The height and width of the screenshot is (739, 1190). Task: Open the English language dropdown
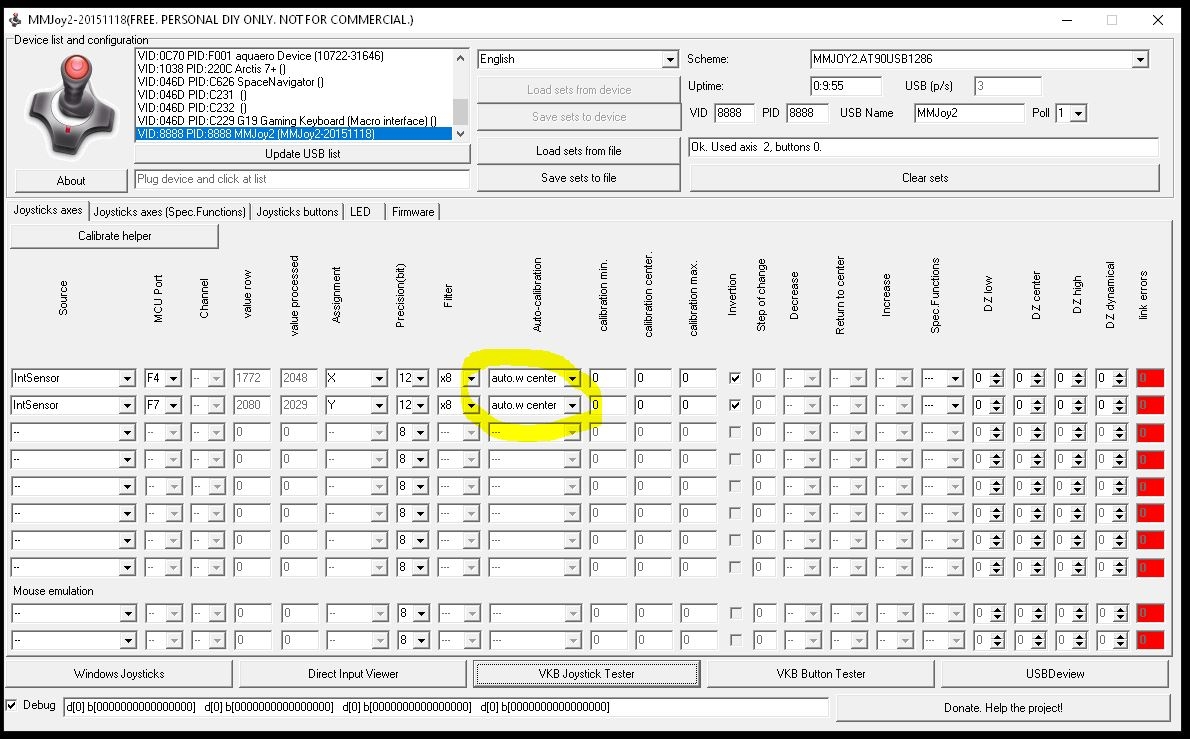tap(670, 60)
